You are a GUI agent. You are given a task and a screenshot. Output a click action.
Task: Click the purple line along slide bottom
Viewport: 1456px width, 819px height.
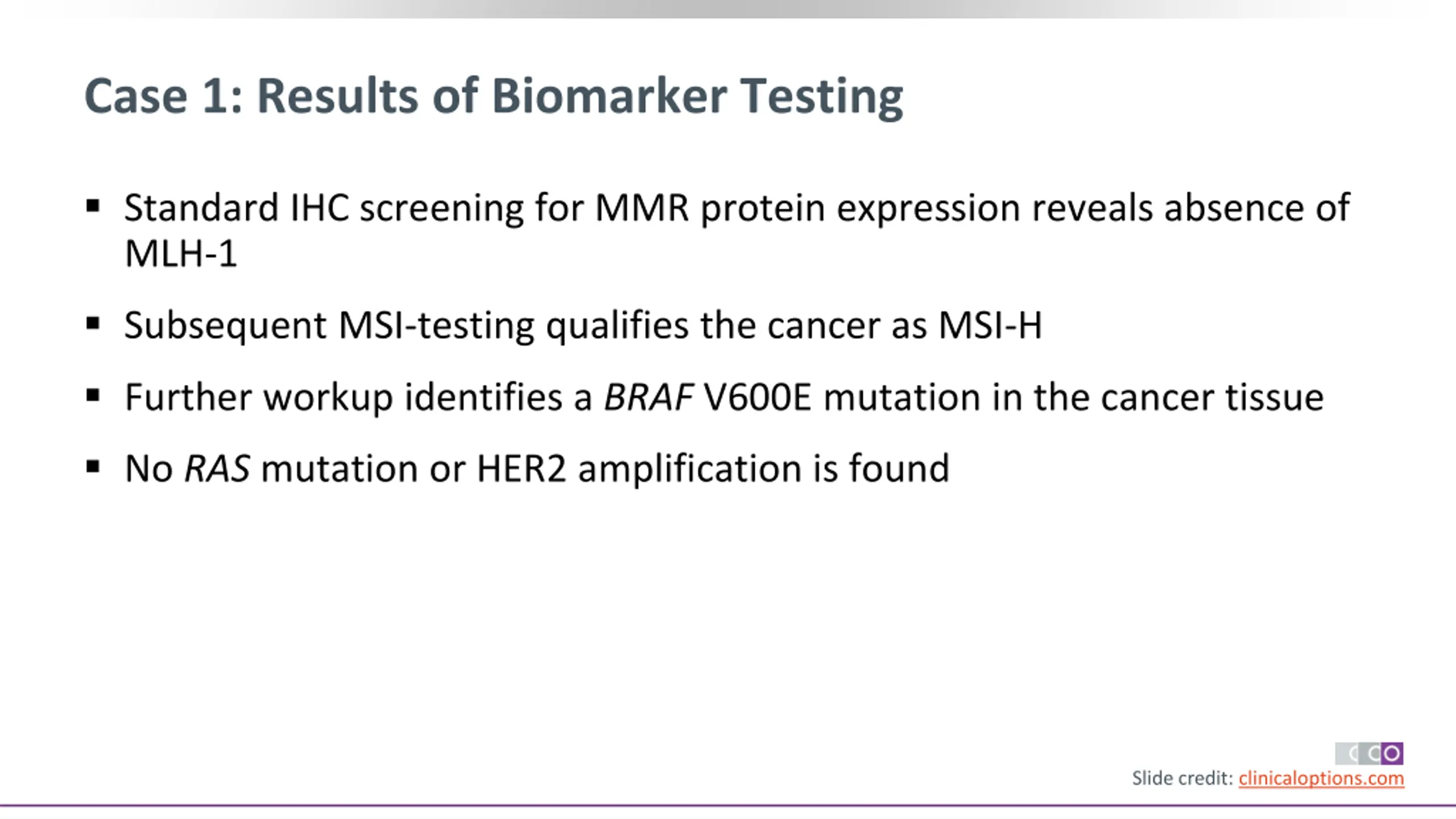(728, 805)
